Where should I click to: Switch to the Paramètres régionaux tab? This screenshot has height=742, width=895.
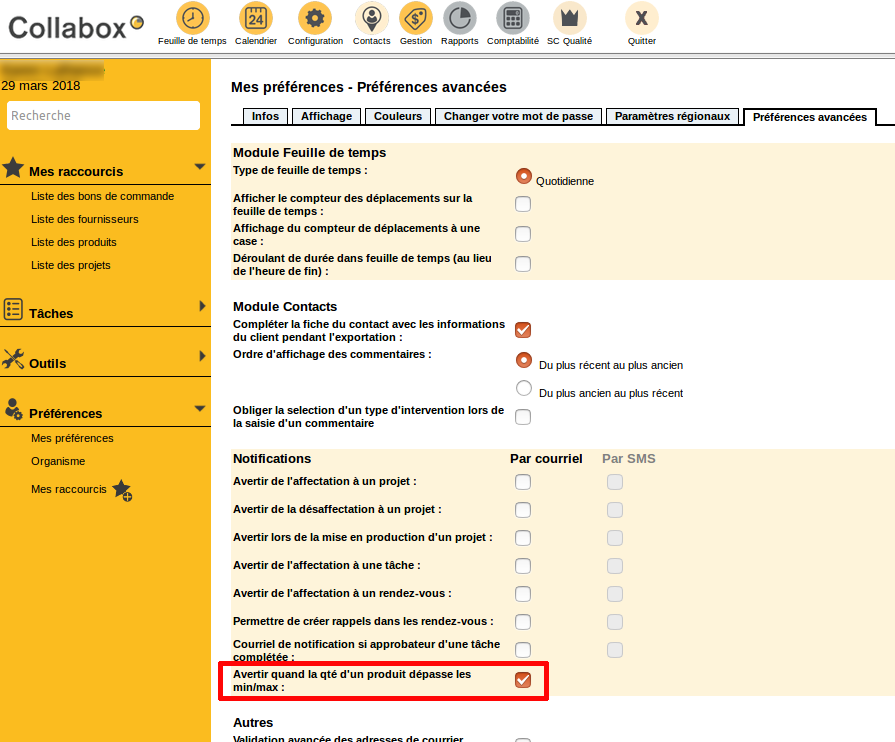pos(674,116)
